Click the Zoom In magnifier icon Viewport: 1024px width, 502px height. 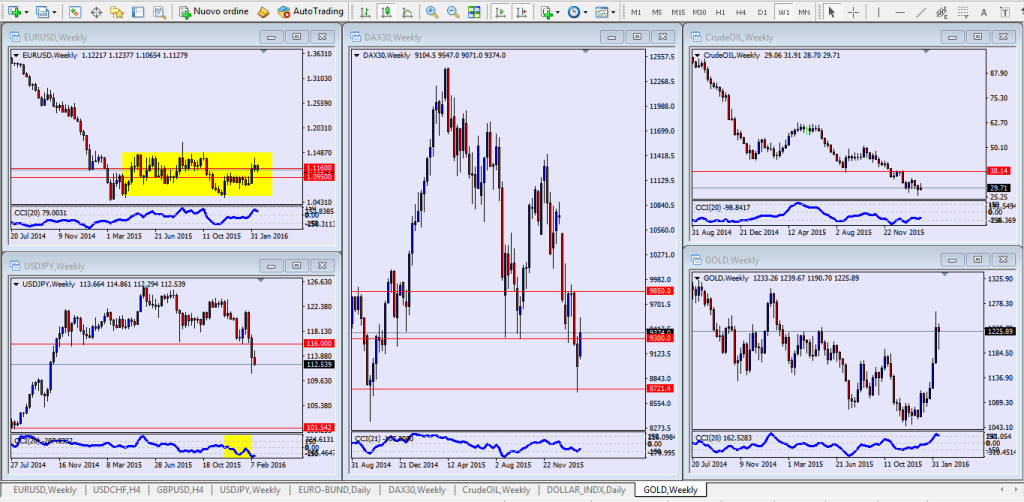(432, 12)
